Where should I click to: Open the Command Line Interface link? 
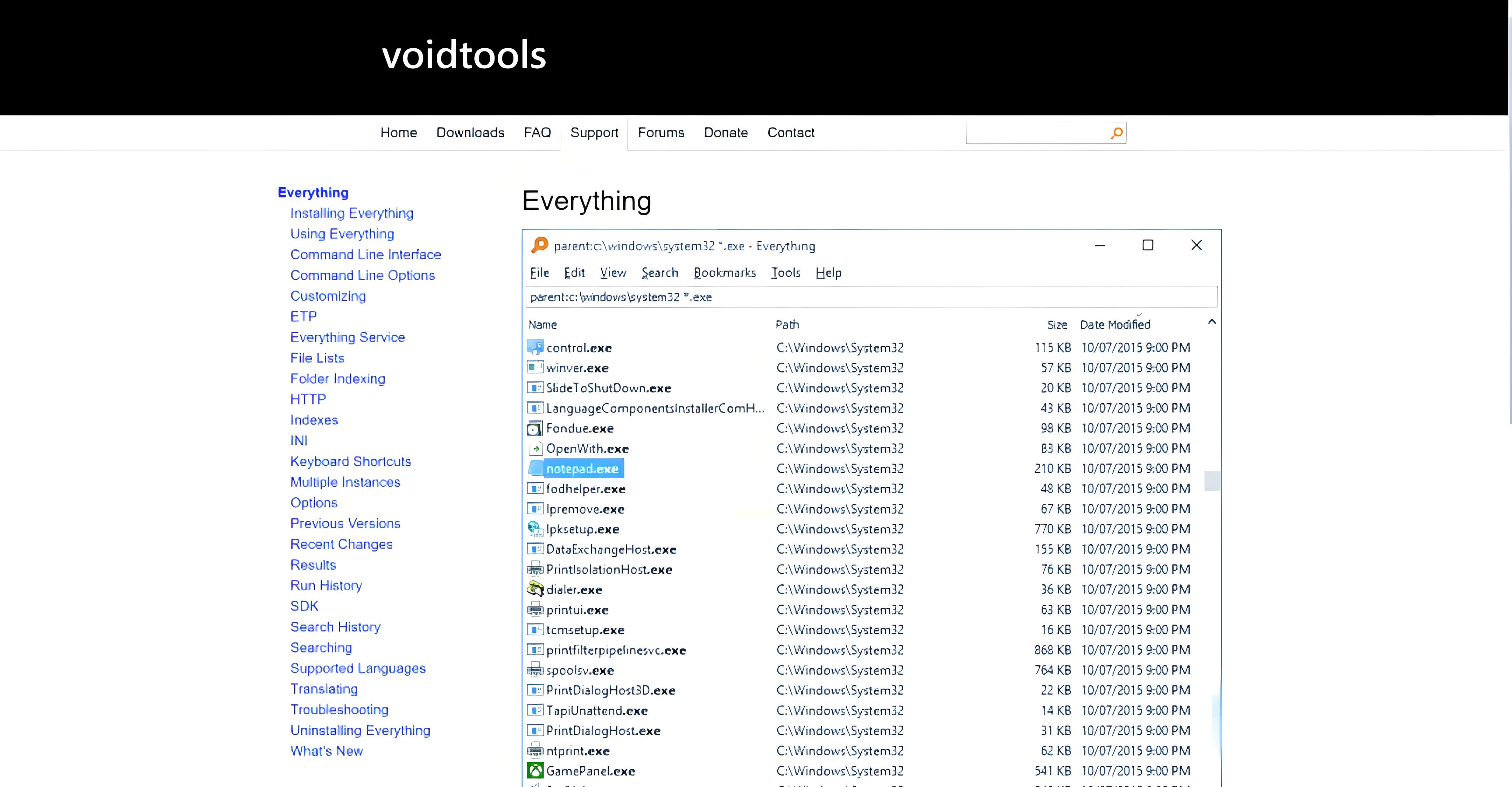coord(365,254)
